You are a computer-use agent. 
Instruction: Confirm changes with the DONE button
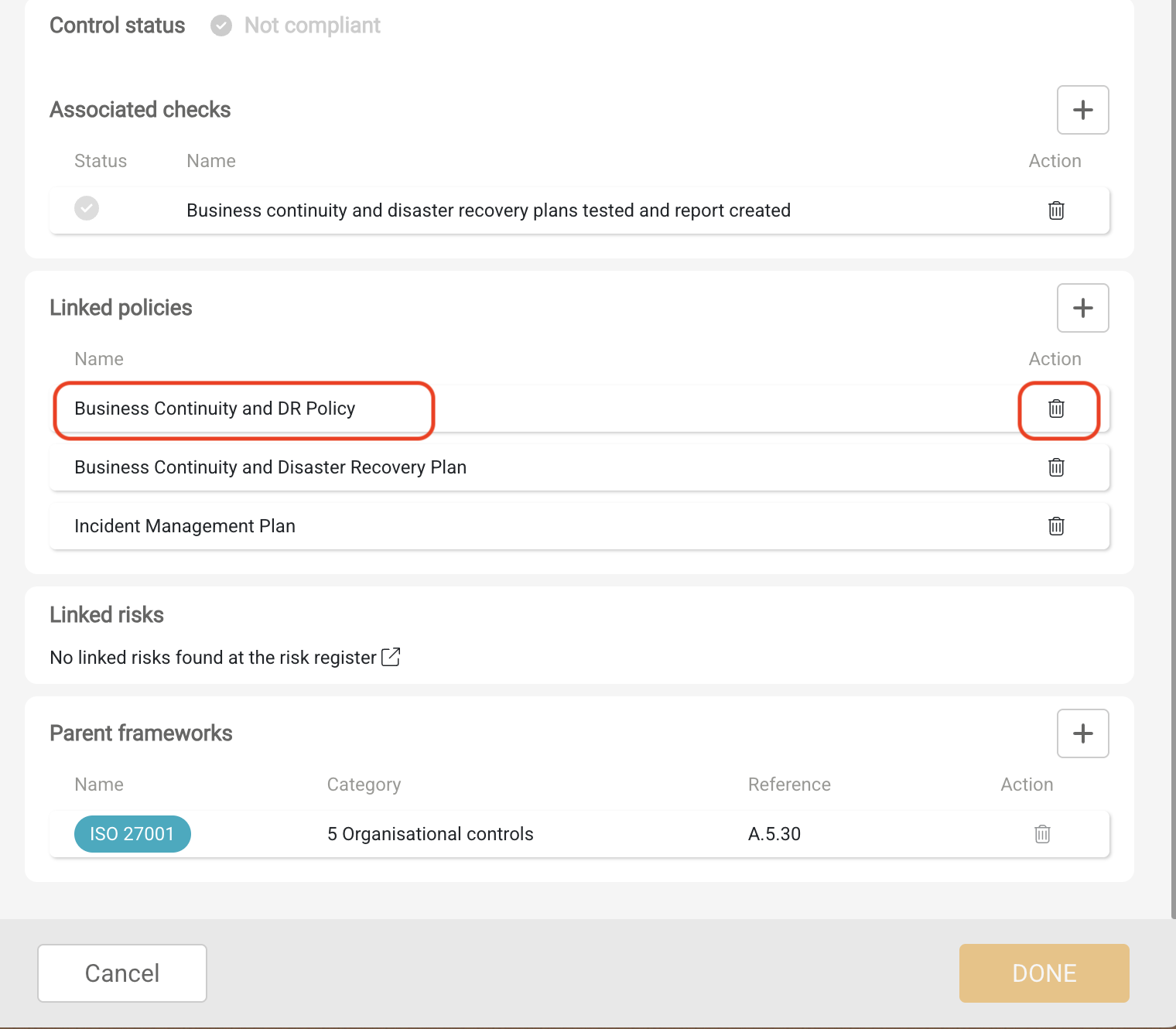[x=1044, y=973]
